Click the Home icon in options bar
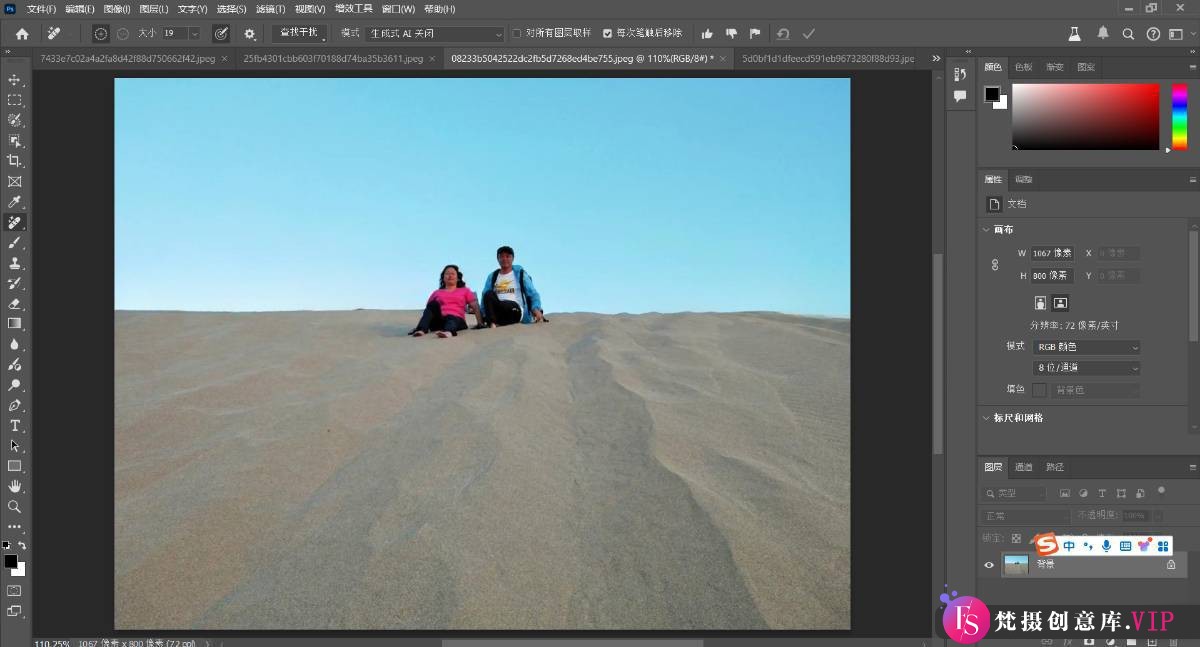The width and height of the screenshot is (1200, 647). coord(22,34)
